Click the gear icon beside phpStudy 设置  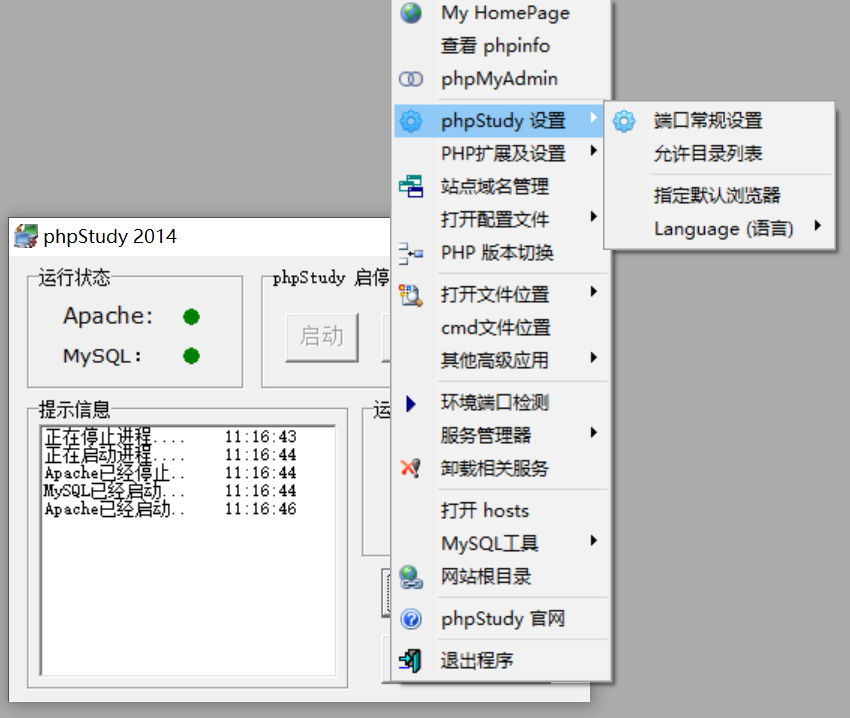[x=411, y=120]
